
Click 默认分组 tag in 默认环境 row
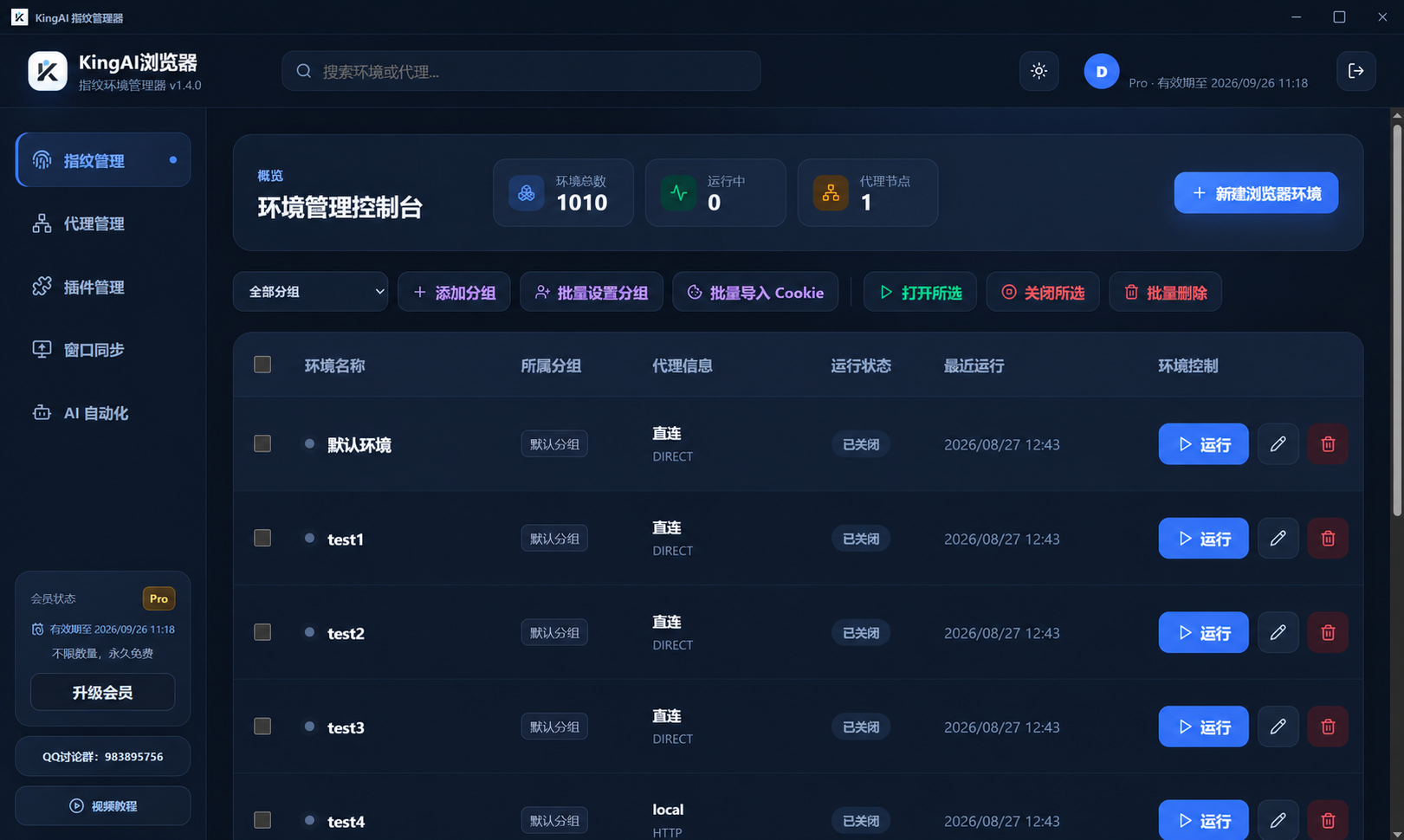pos(554,444)
